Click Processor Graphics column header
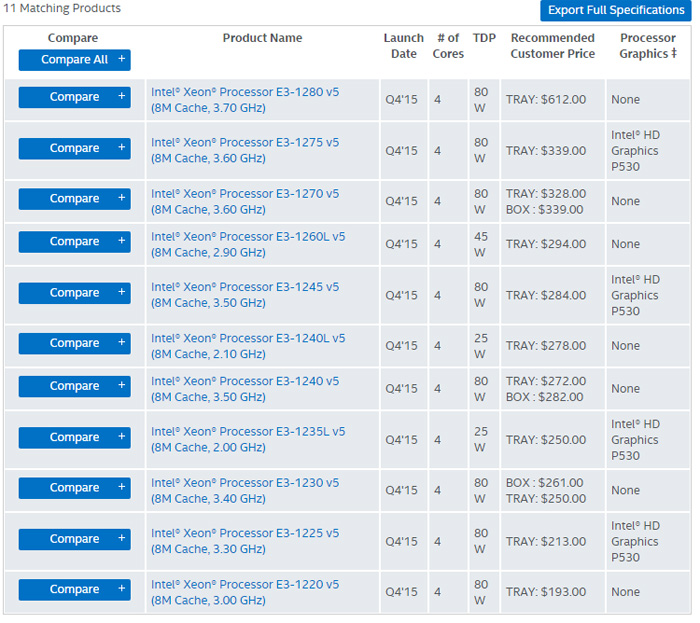The height and width of the screenshot is (623, 700). tap(648, 46)
